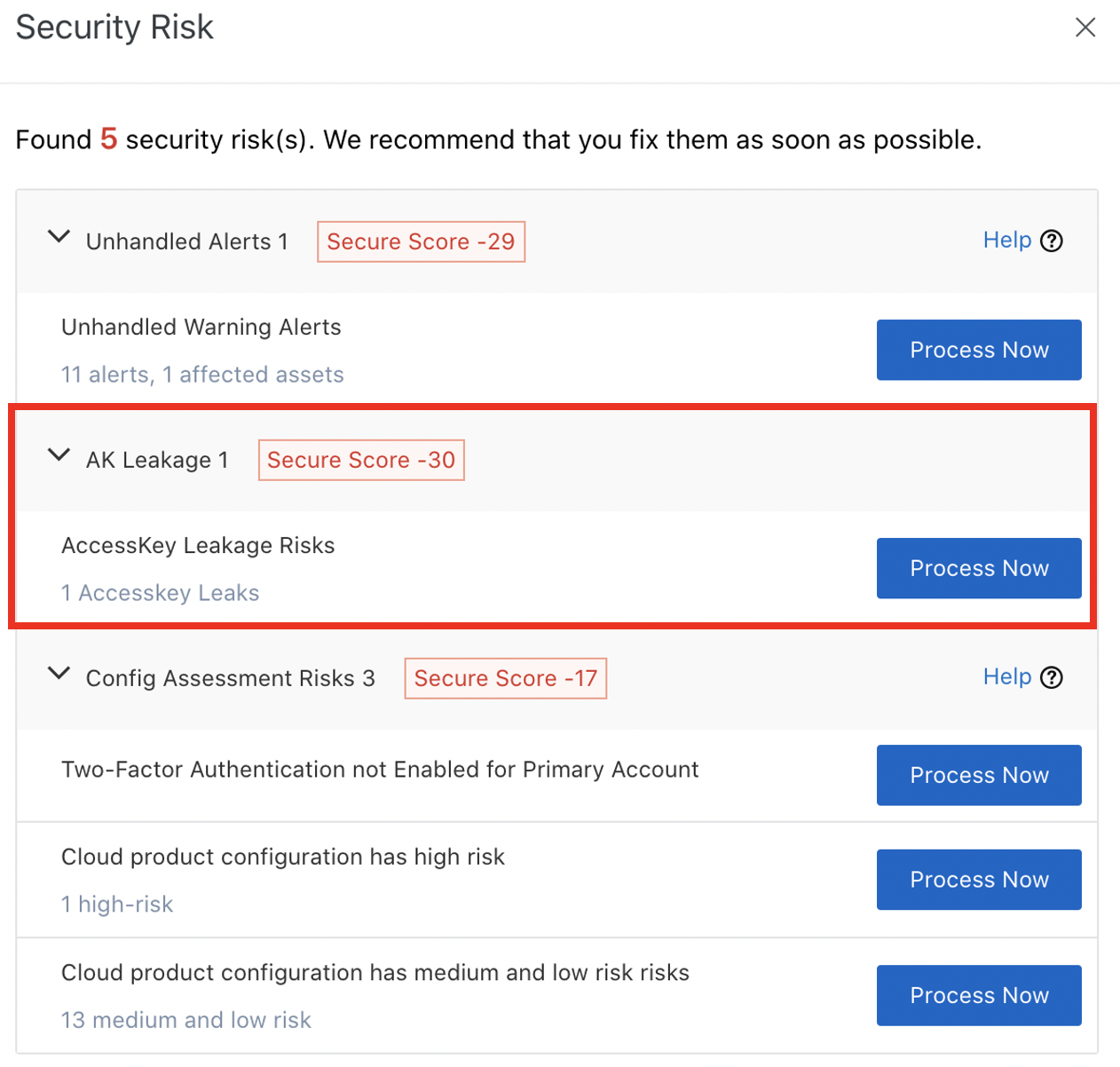
Task: Click the 13 medium and low risk detail text
Action: (x=185, y=1019)
